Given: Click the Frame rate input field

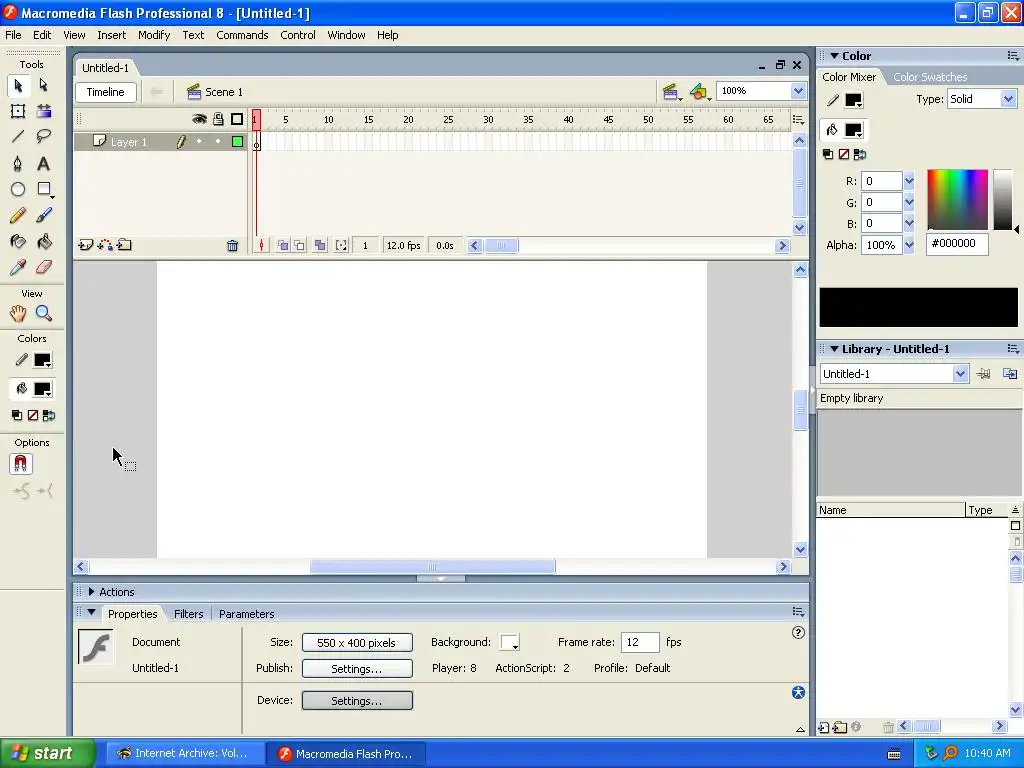Looking at the screenshot, I should [x=640, y=643].
